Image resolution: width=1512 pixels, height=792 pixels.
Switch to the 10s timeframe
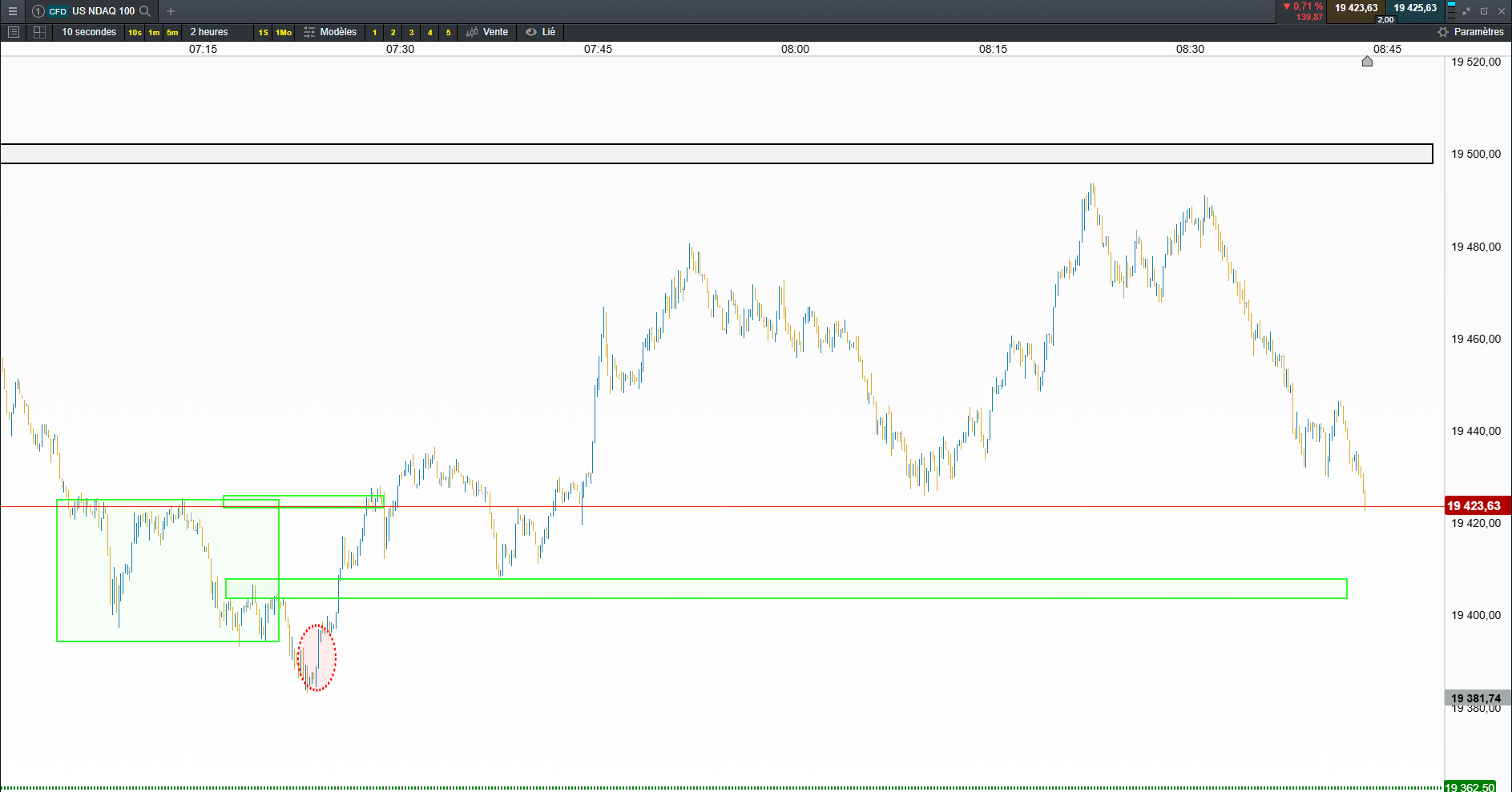(x=135, y=33)
